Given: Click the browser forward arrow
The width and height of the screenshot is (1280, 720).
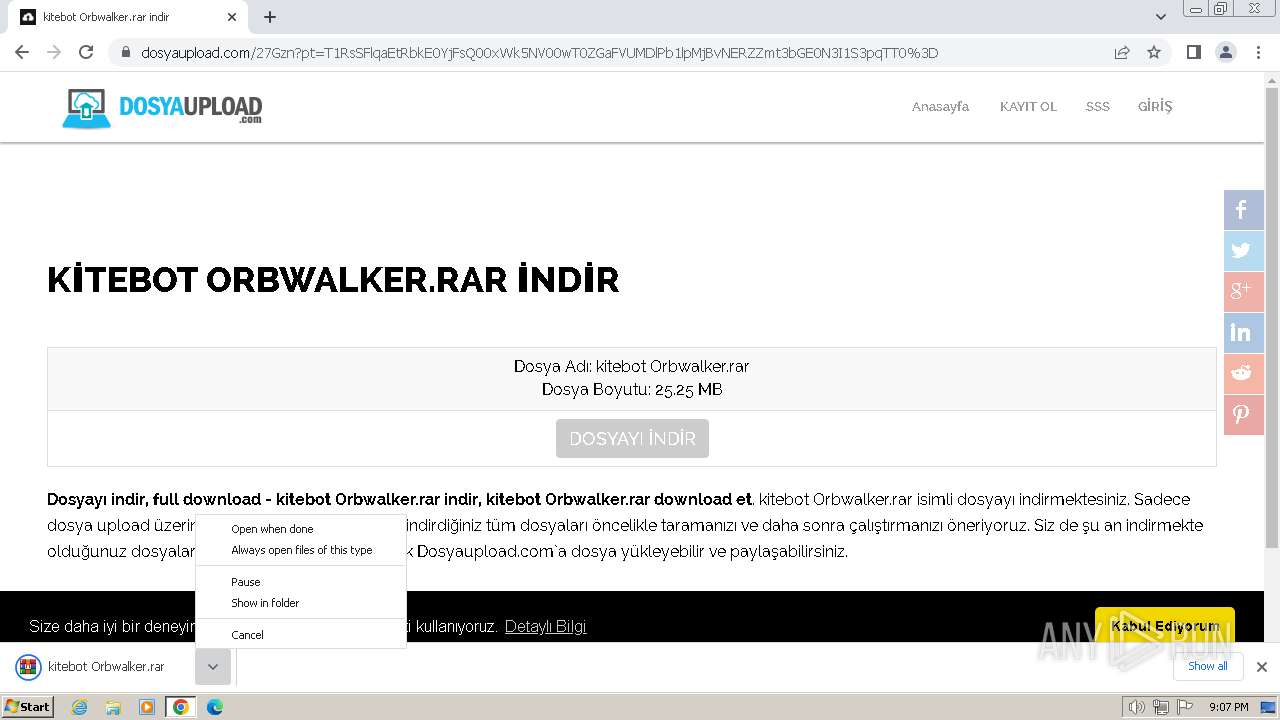Looking at the screenshot, I should coord(54,52).
